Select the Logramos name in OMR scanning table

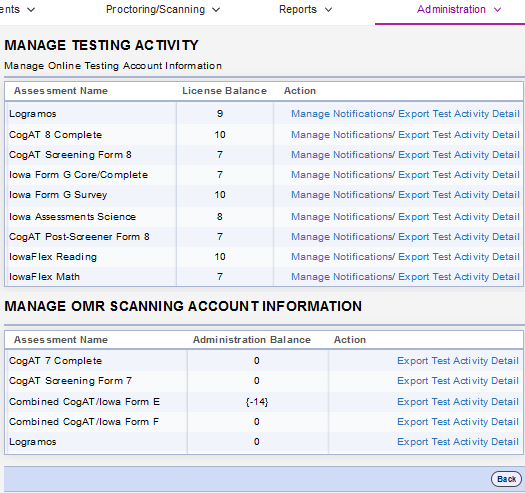pos(32,442)
